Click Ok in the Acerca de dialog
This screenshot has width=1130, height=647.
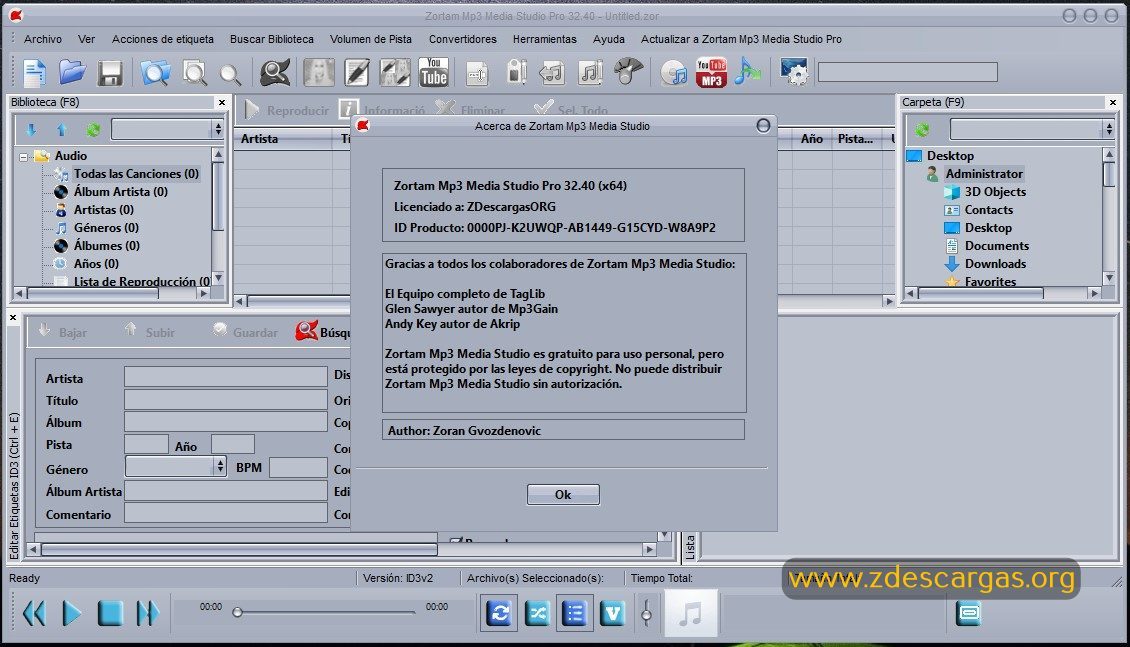tap(563, 494)
